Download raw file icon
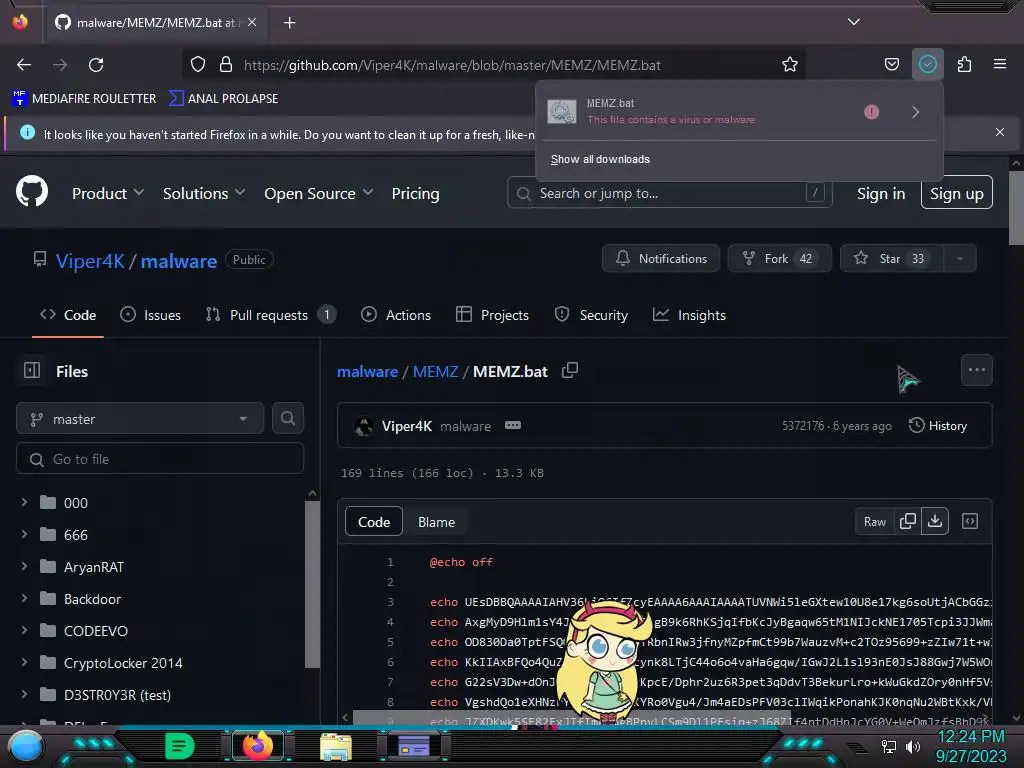The height and width of the screenshot is (768, 1024). (x=935, y=521)
